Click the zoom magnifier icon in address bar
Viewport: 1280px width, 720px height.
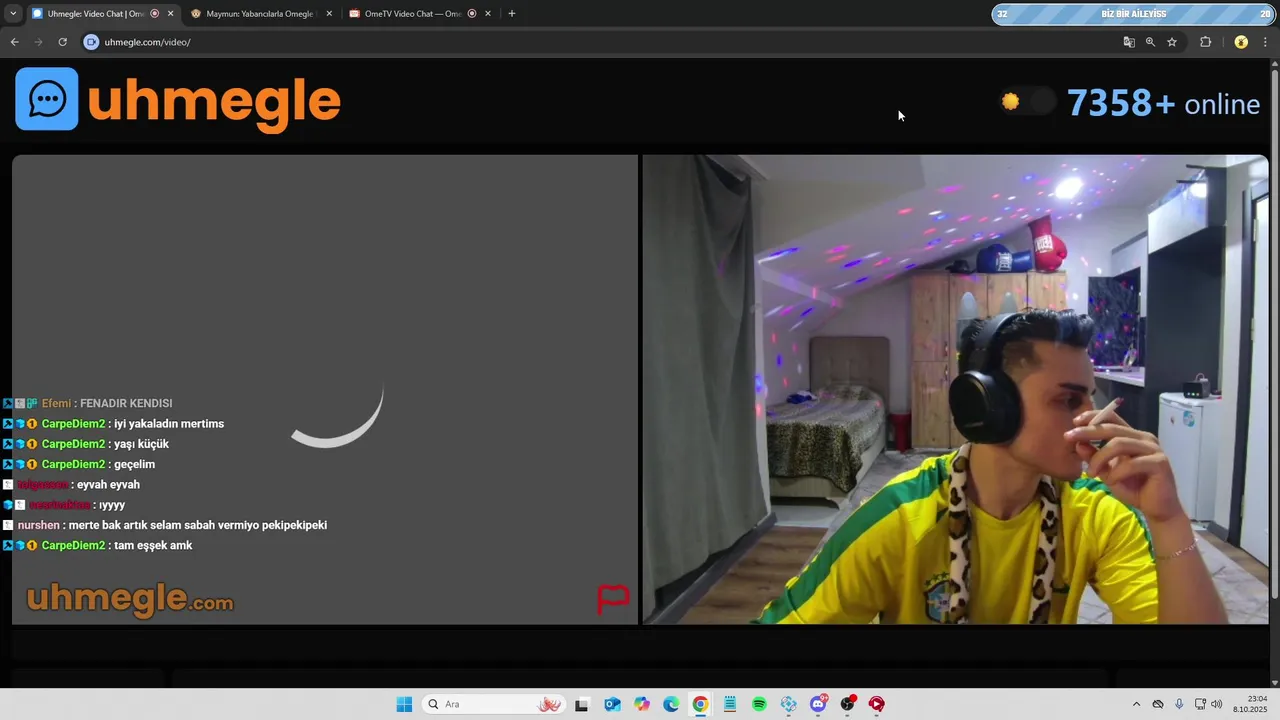[1150, 42]
